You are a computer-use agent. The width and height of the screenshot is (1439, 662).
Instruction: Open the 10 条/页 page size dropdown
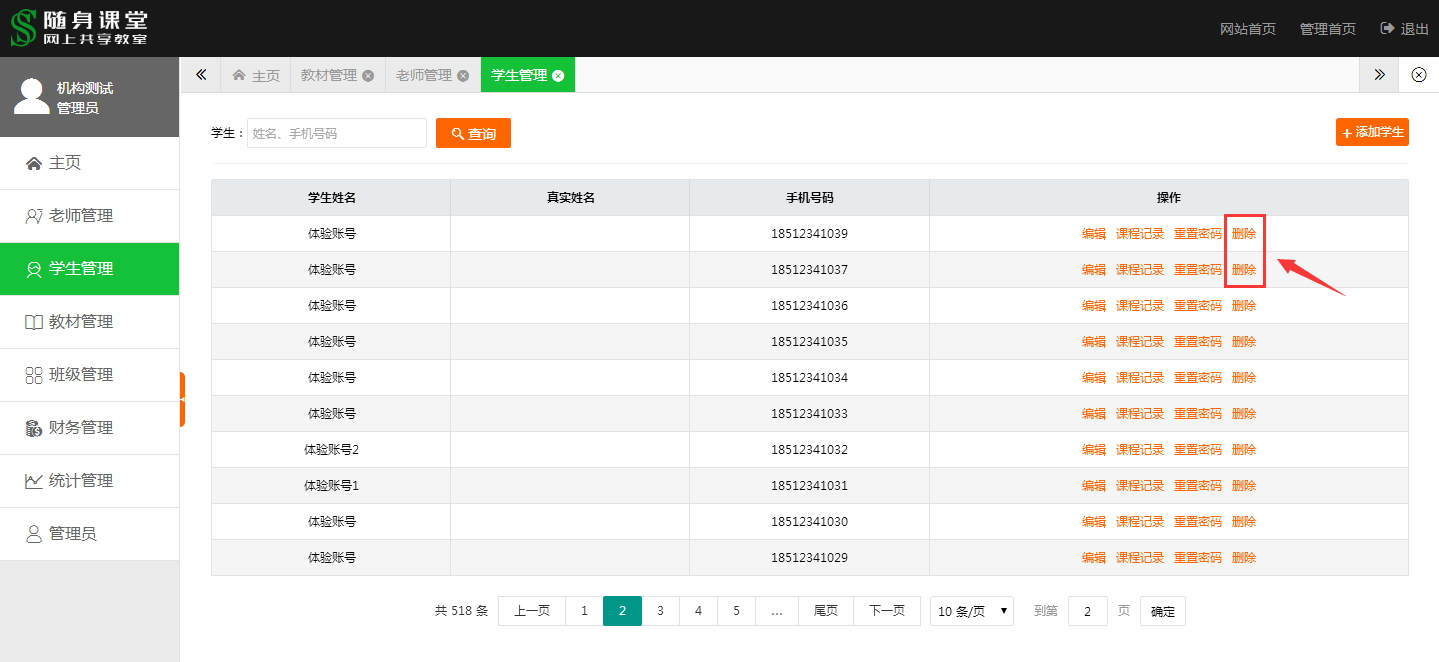coord(971,611)
